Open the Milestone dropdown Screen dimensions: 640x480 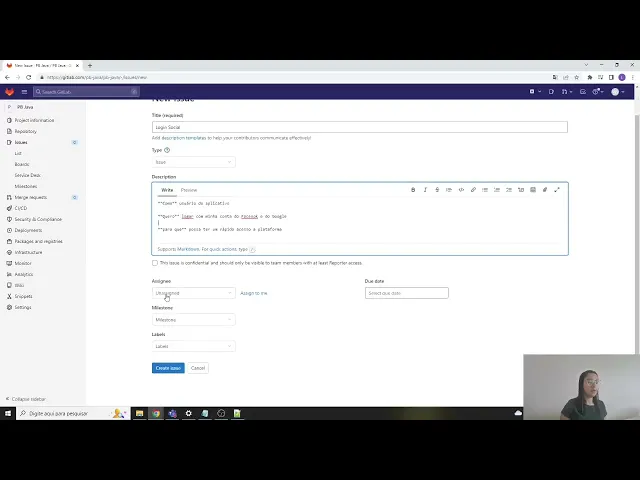pos(193,320)
